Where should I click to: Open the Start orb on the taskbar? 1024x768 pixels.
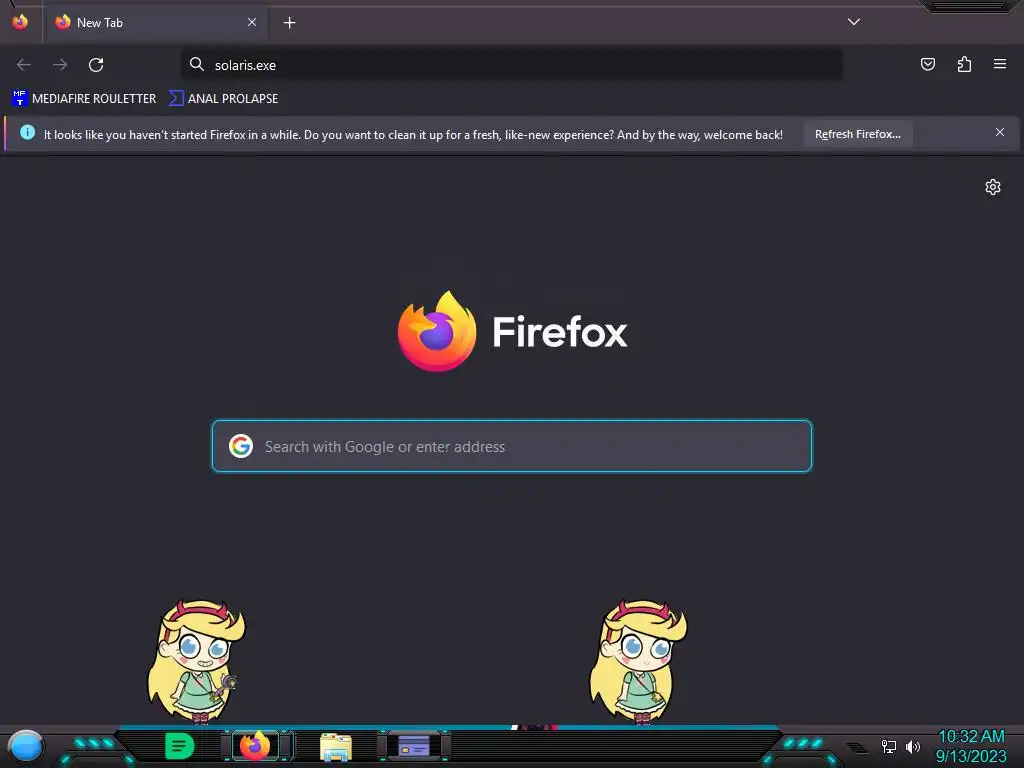point(25,746)
